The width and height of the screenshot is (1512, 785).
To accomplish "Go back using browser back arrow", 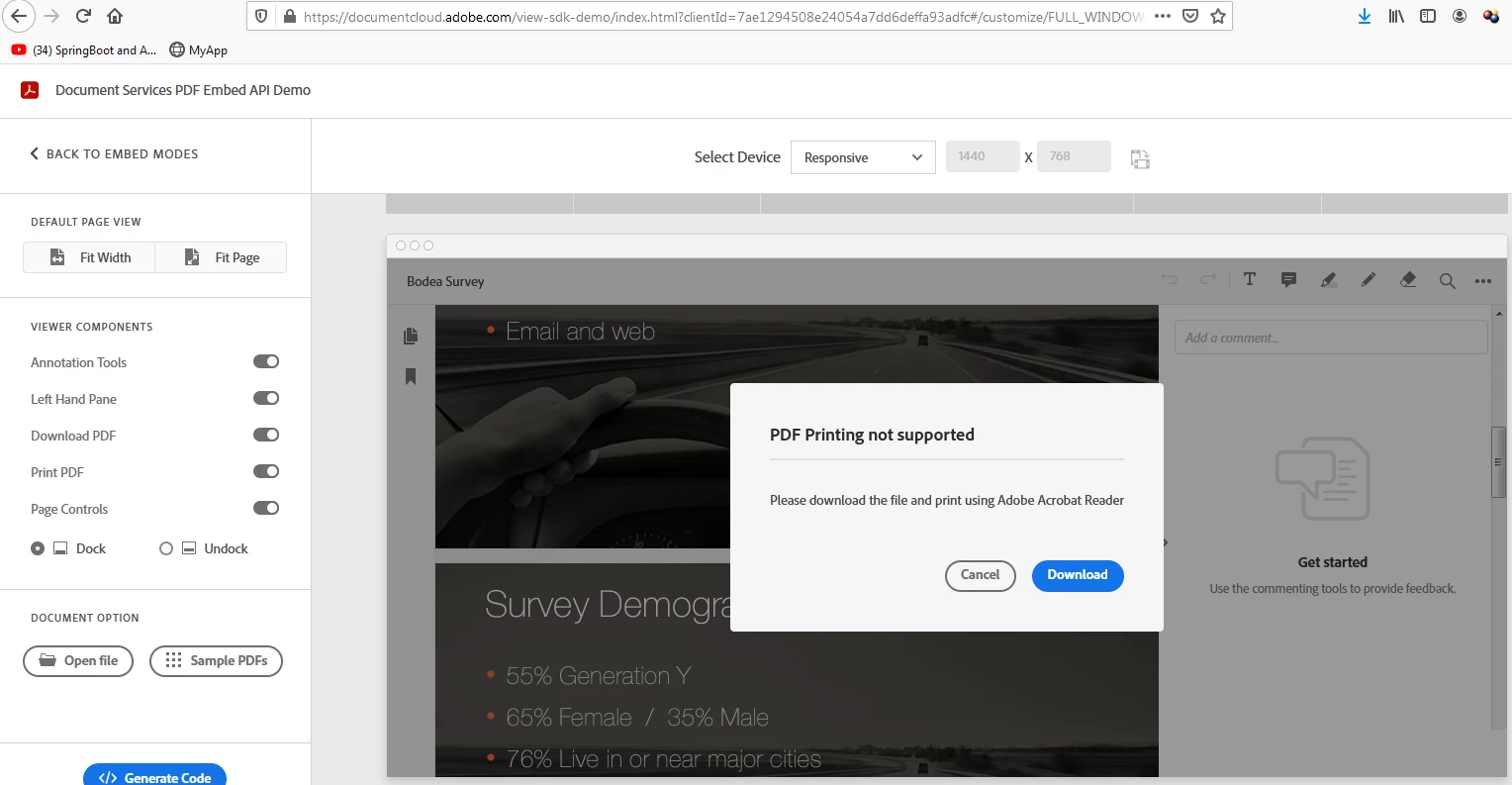I will [19, 16].
